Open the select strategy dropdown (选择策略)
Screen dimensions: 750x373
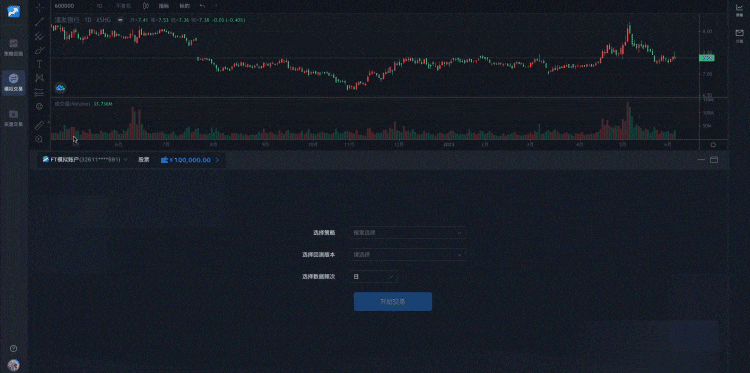click(408, 232)
